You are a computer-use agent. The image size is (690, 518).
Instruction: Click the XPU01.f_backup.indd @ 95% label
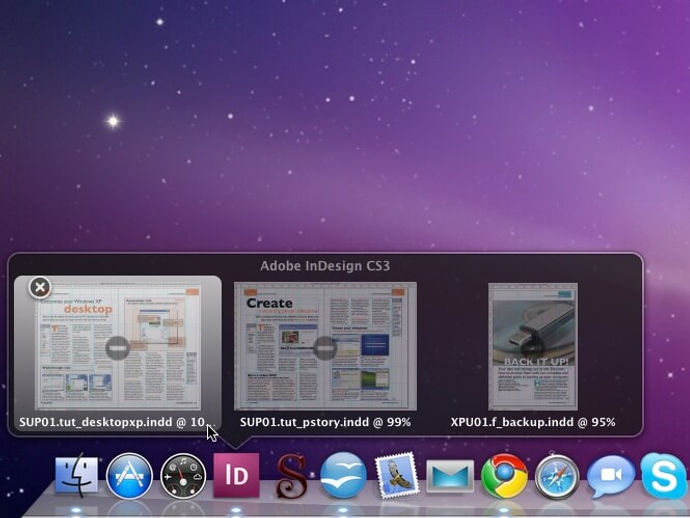tap(533, 422)
